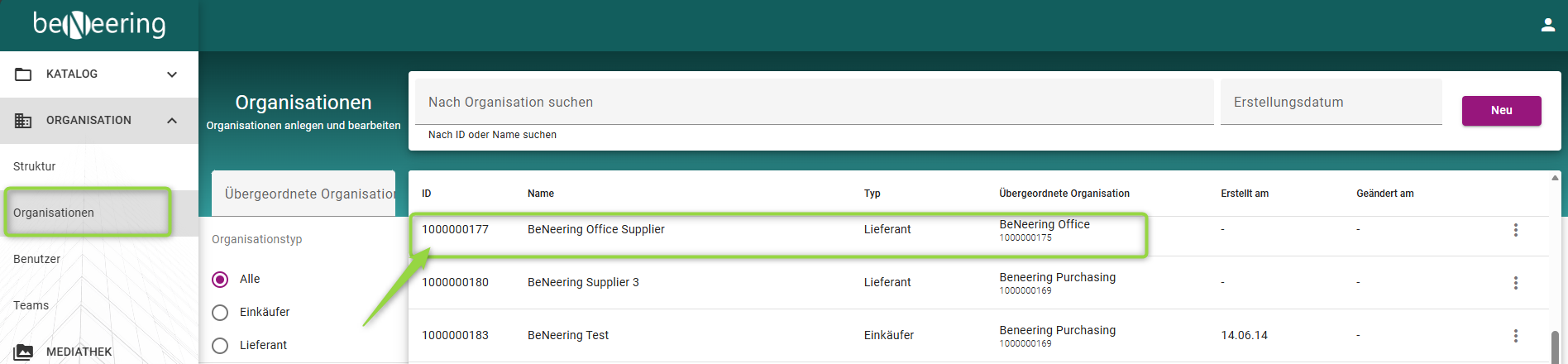Collapse the Organisation menu chevron
This screenshot has height=364, width=1568.
(x=172, y=121)
